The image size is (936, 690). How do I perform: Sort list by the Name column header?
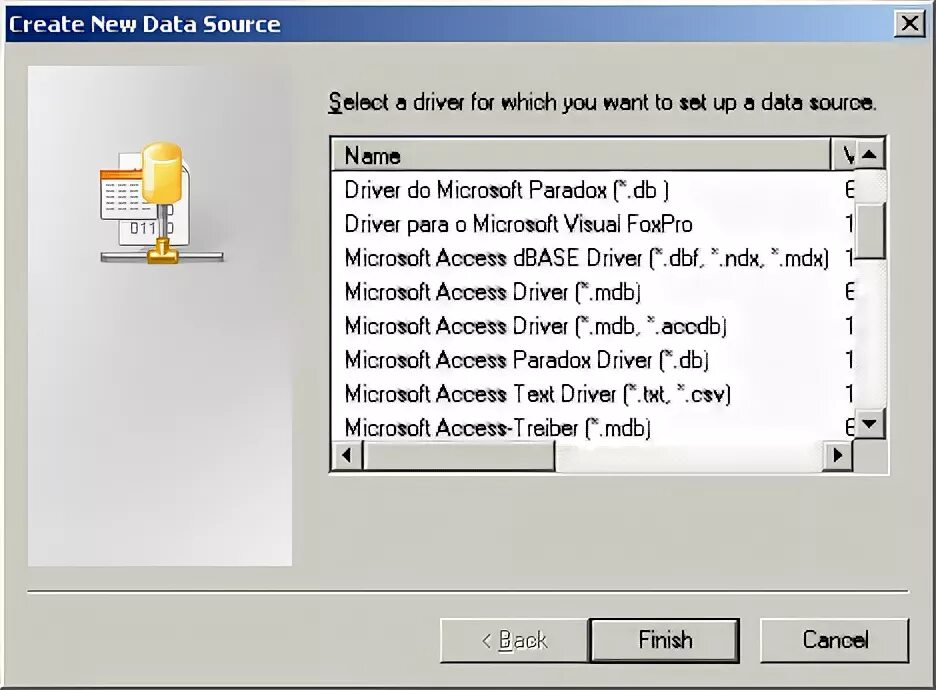coord(581,155)
